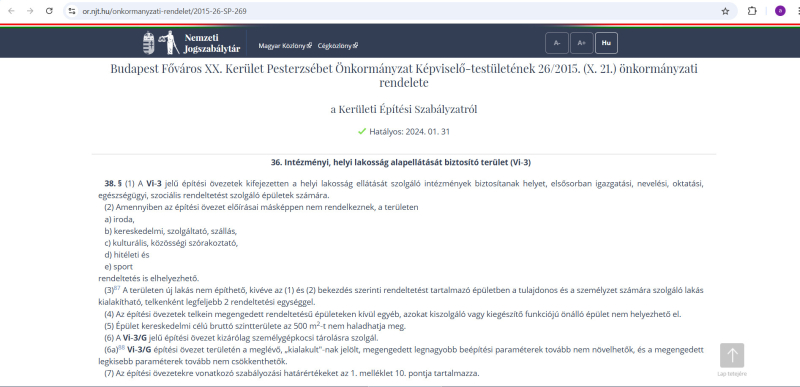Viewport: 800px width, 387px height.
Task: Select Hu language button
Action: [x=606, y=43]
